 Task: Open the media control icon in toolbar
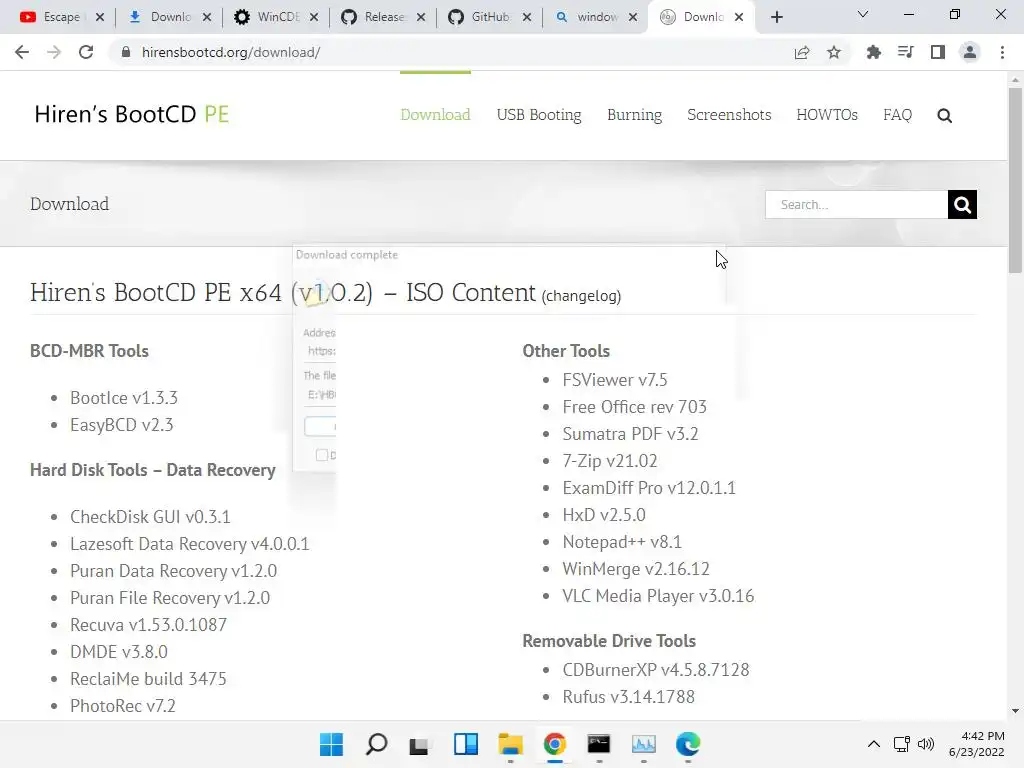905,52
